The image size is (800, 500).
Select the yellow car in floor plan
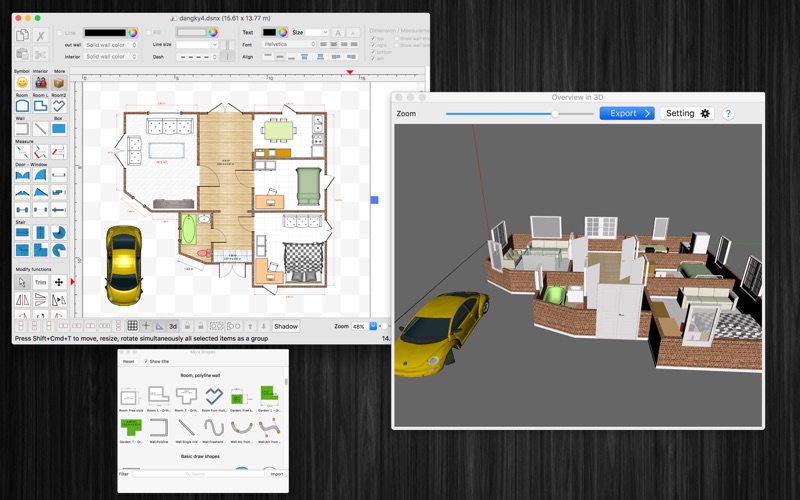tap(123, 265)
